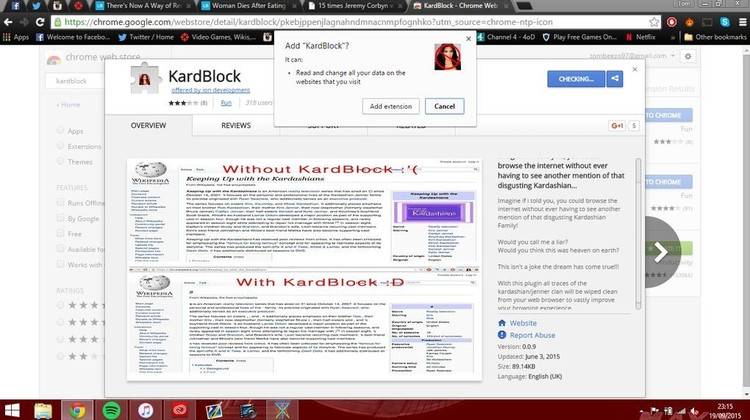Open the REVIEWS tab
Image resolution: width=750 pixels, height=420 pixels.
click(x=236, y=125)
